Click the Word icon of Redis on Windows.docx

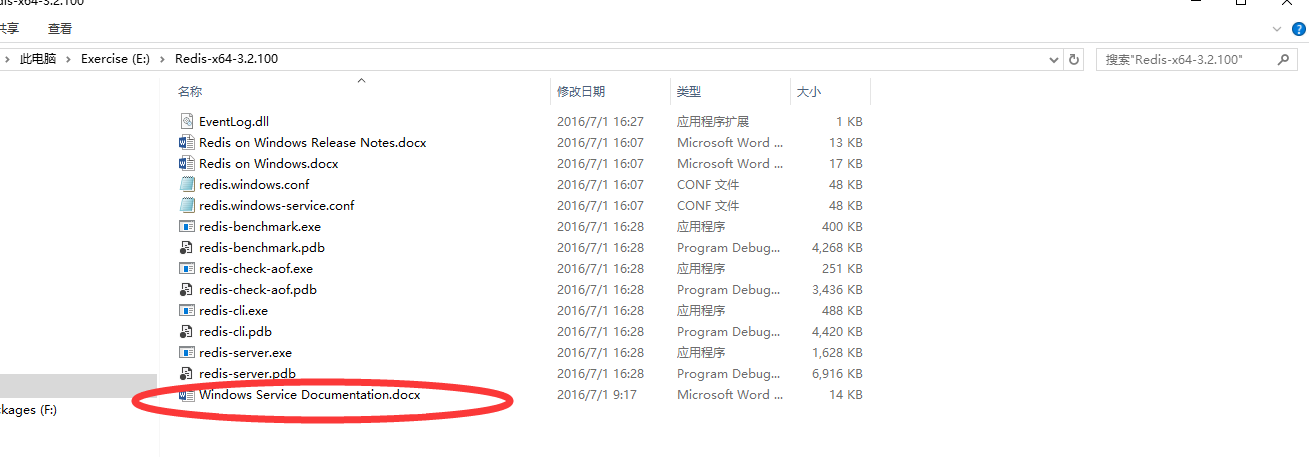186,163
